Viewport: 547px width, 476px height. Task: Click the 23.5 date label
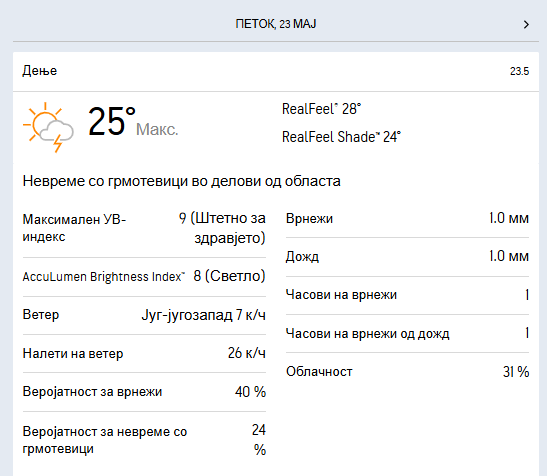point(519,72)
